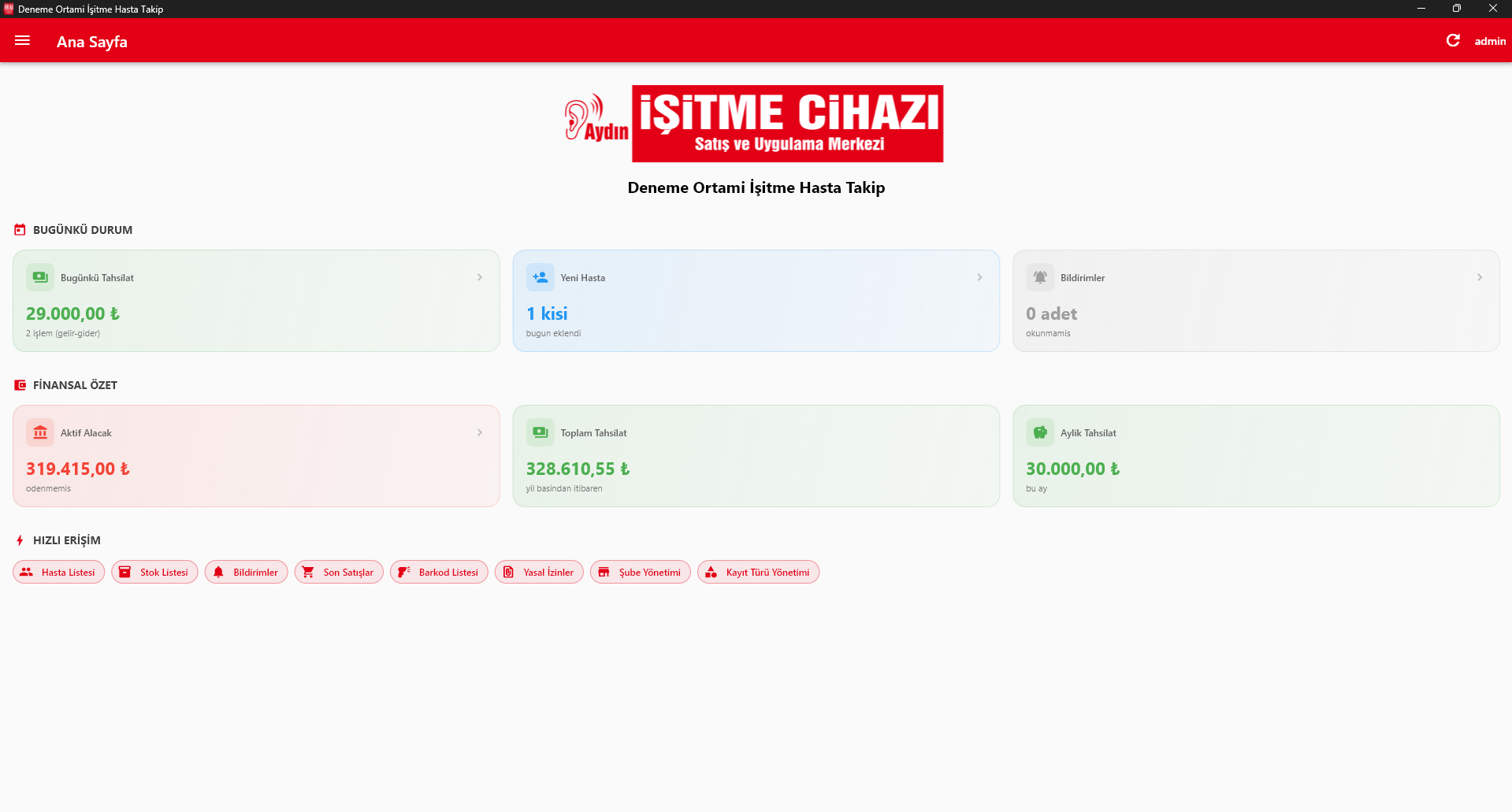The image size is (1512, 812).
Task: Click the Yeni Hasta person-add icon
Action: (x=540, y=277)
